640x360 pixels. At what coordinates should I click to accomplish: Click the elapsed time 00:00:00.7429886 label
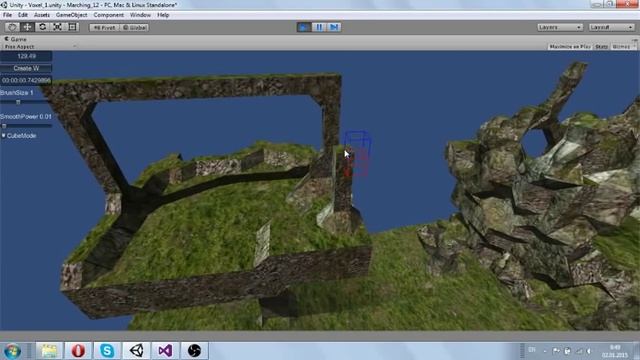tap(26, 80)
